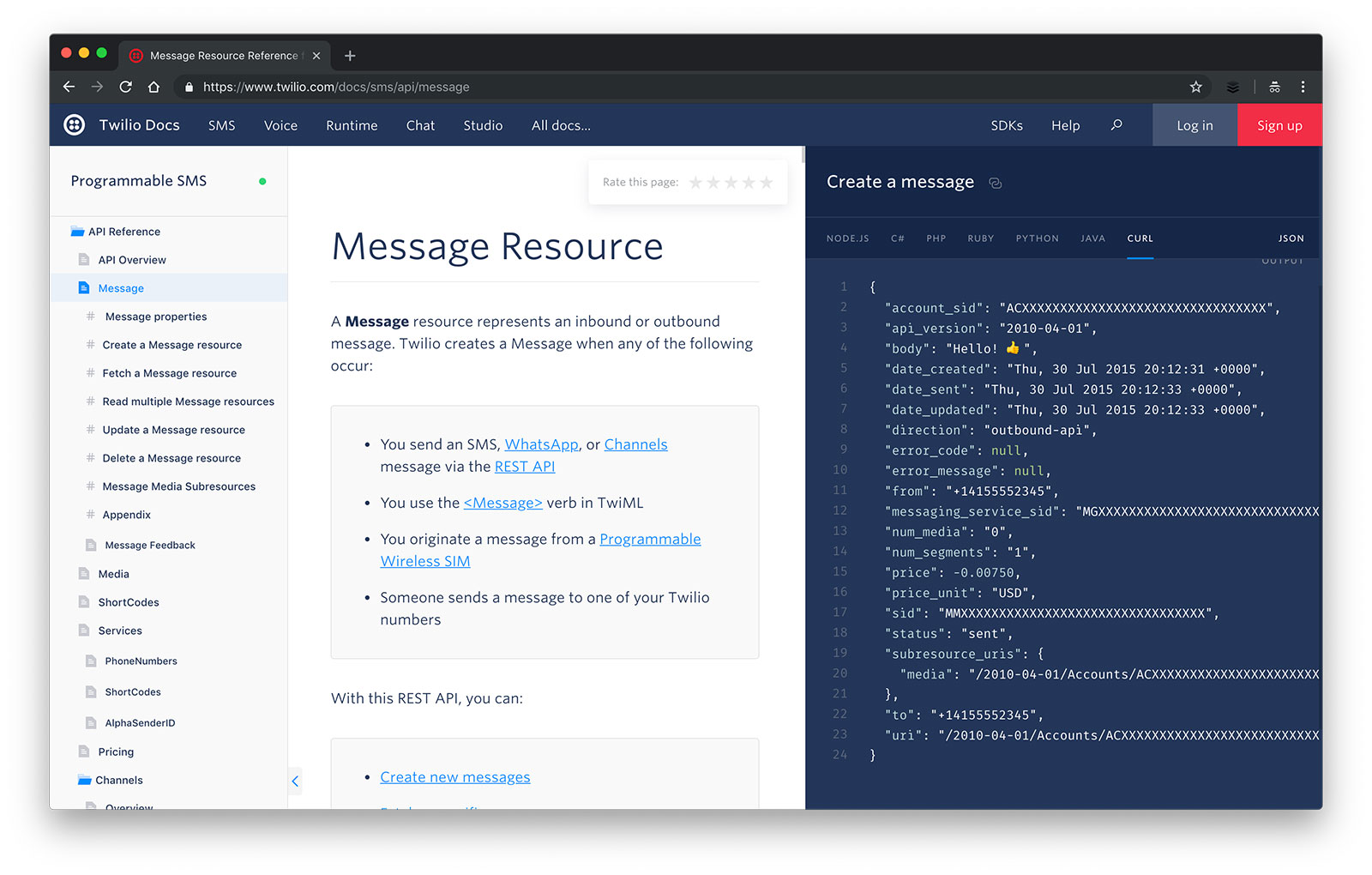1372x875 pixels.
Task: Open Chat in the top navigation
Action: [x=420, y=125]
